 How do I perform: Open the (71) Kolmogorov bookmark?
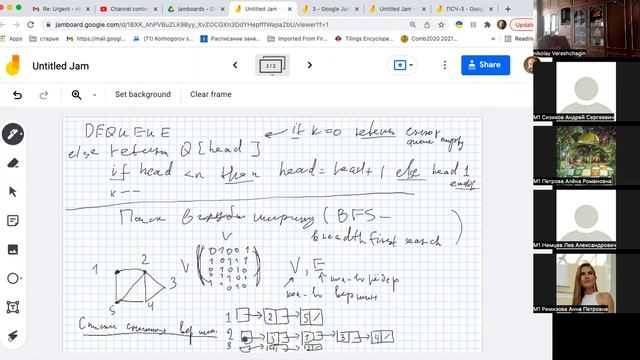pos(163,38)
